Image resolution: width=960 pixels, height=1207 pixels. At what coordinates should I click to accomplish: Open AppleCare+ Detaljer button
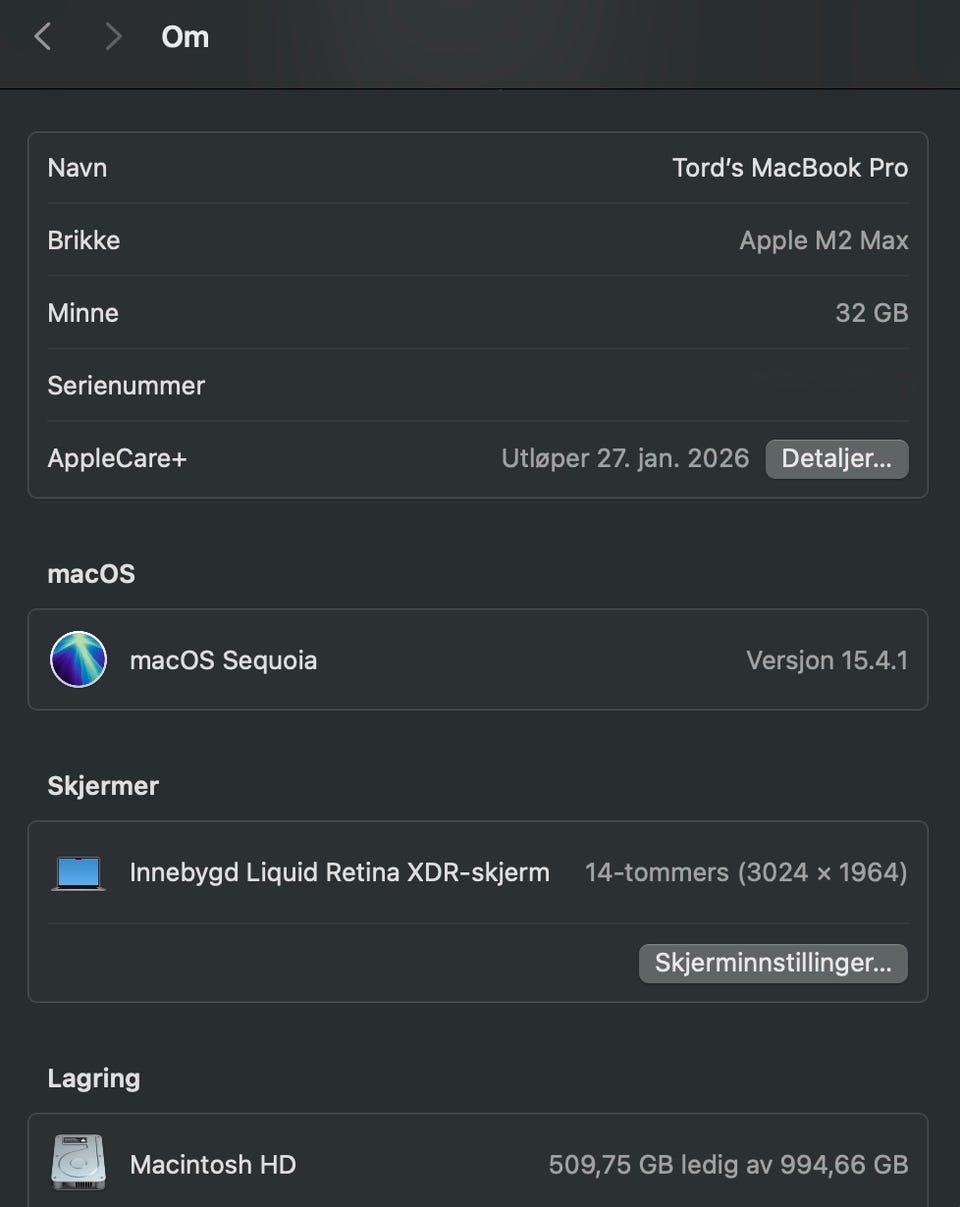(836, 459)
